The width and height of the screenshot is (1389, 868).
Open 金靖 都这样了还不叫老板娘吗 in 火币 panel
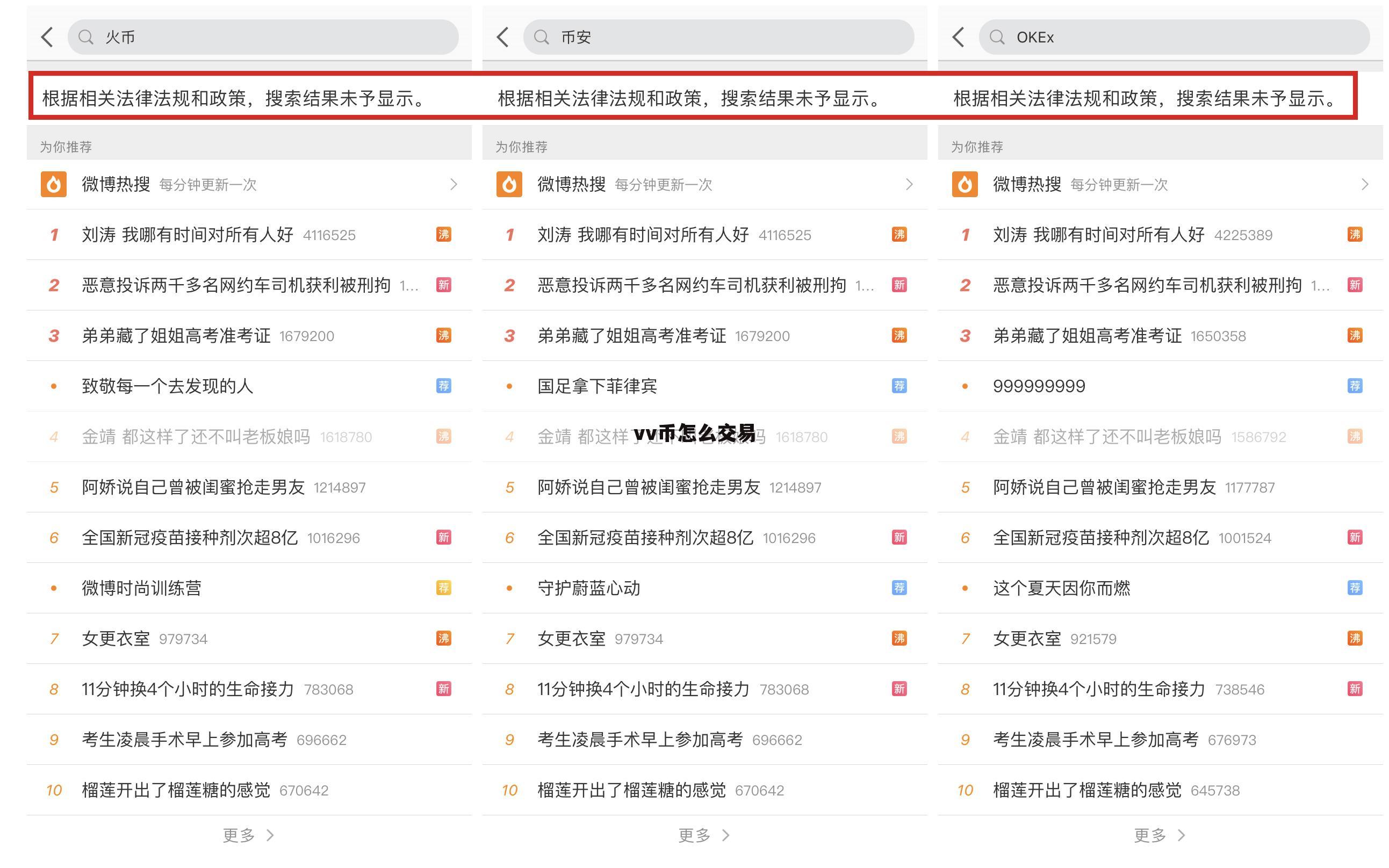coord(196,437)
